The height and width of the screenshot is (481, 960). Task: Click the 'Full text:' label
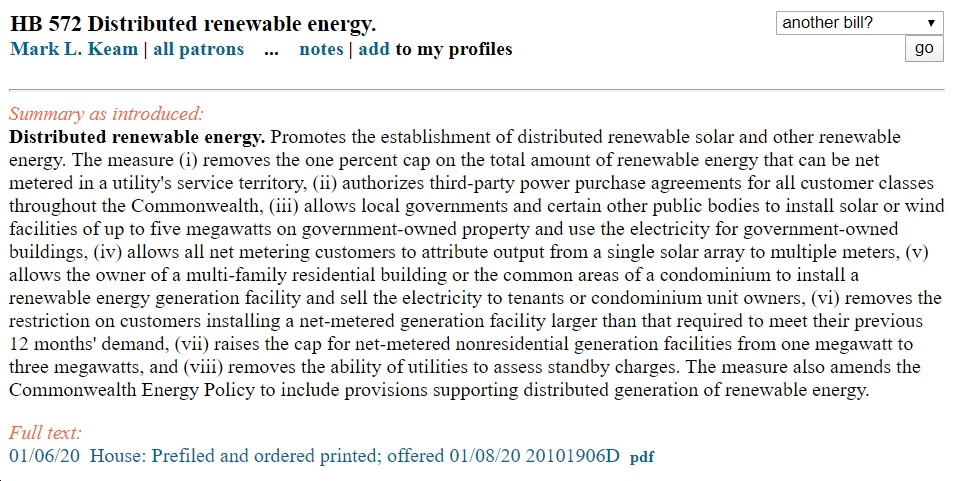(45, 433)
